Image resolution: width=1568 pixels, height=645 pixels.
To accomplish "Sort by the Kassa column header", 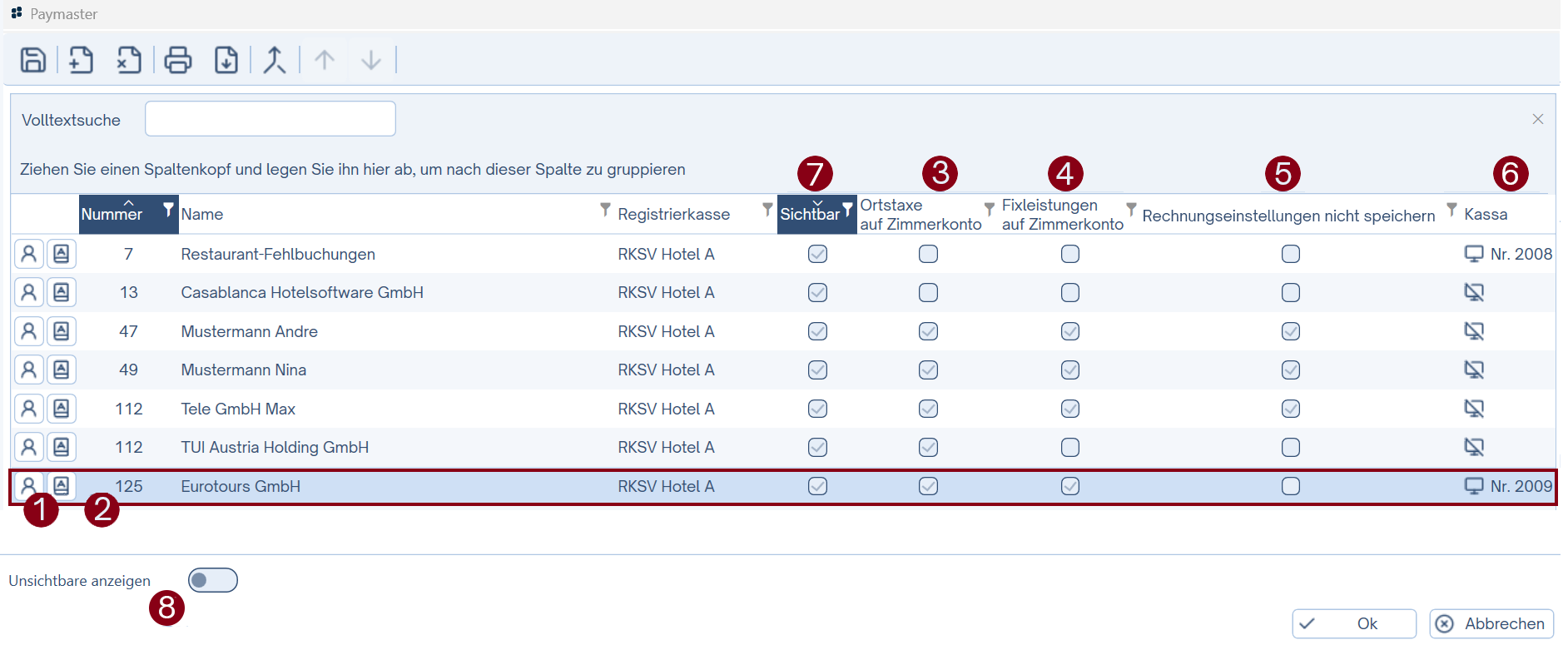I will [1486, 215].
